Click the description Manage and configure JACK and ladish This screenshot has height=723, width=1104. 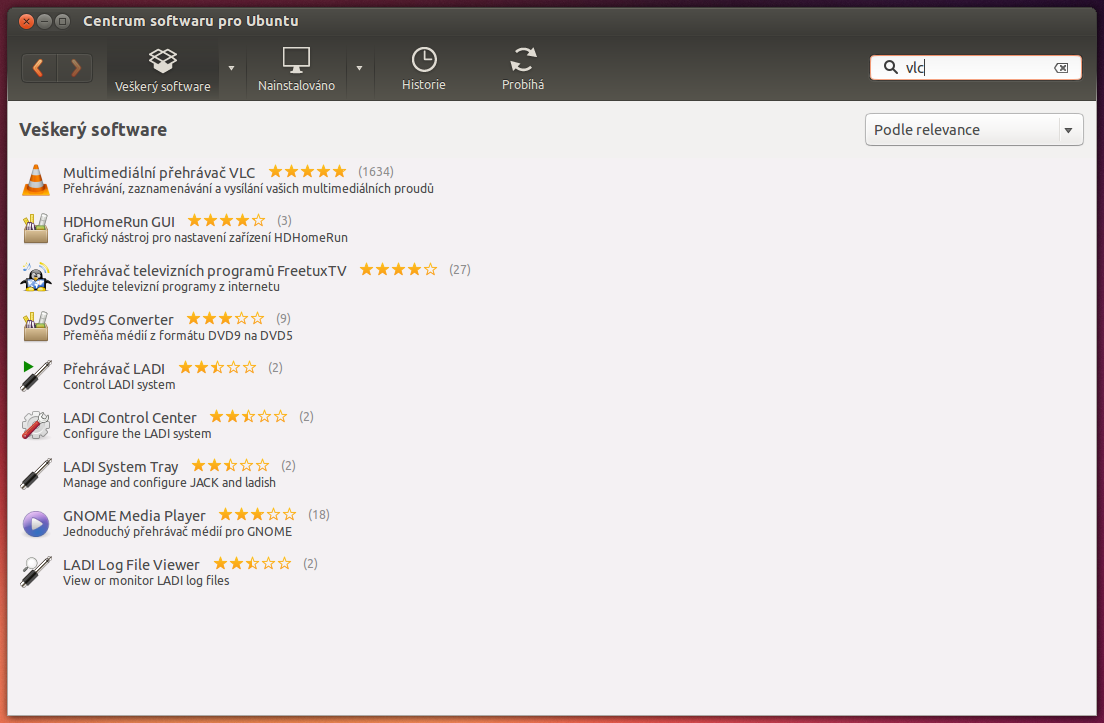(169, 483)
